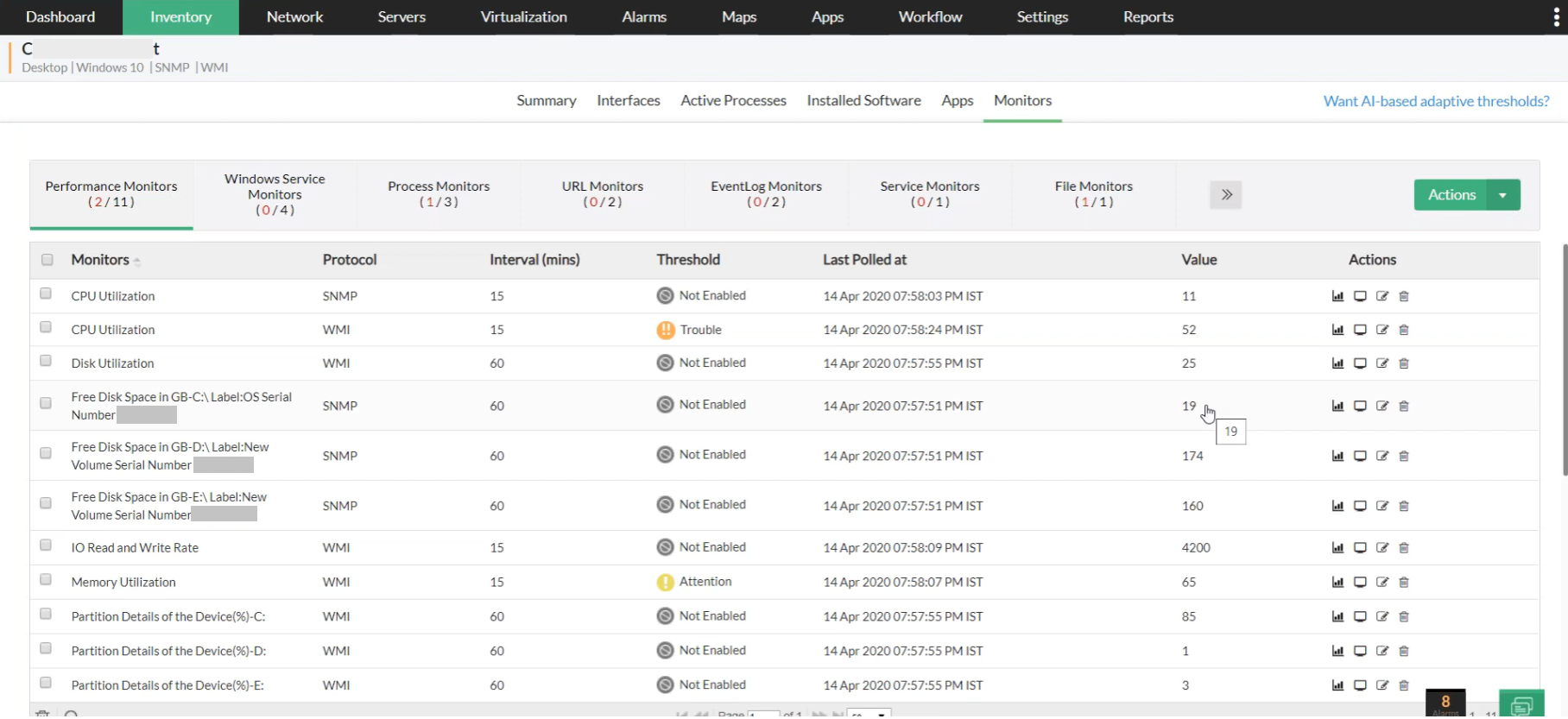This screenshot has height=719, width=1568.
Task: Switch to the Process Monitors tab
Action: [x=439, y=194]
